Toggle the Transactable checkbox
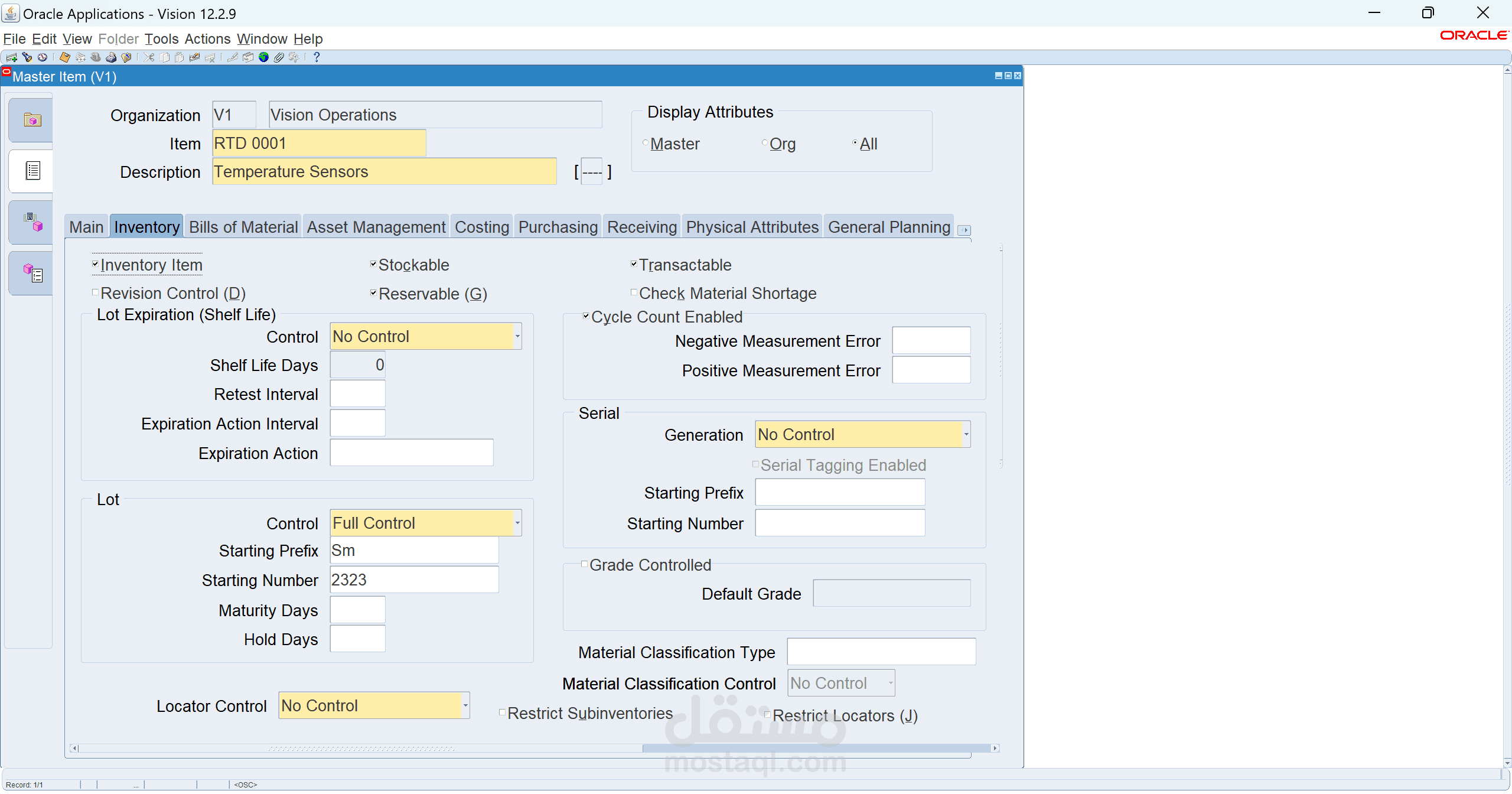1512x794 pixels. (x=634, y=264)
